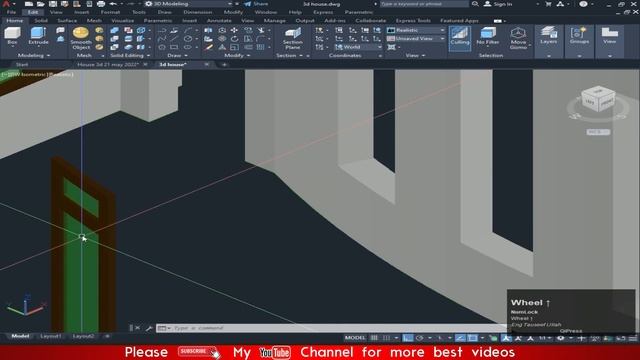Toggle object snap tracking in status bar
The width and height of the screenshot is (640, 360).
[460, 338]
